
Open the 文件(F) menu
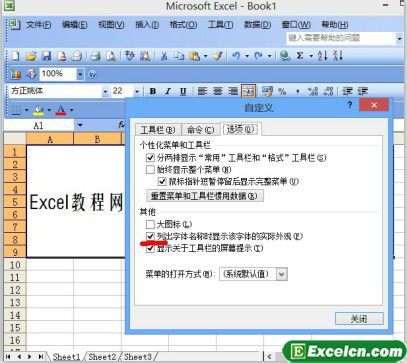(39, 25)
